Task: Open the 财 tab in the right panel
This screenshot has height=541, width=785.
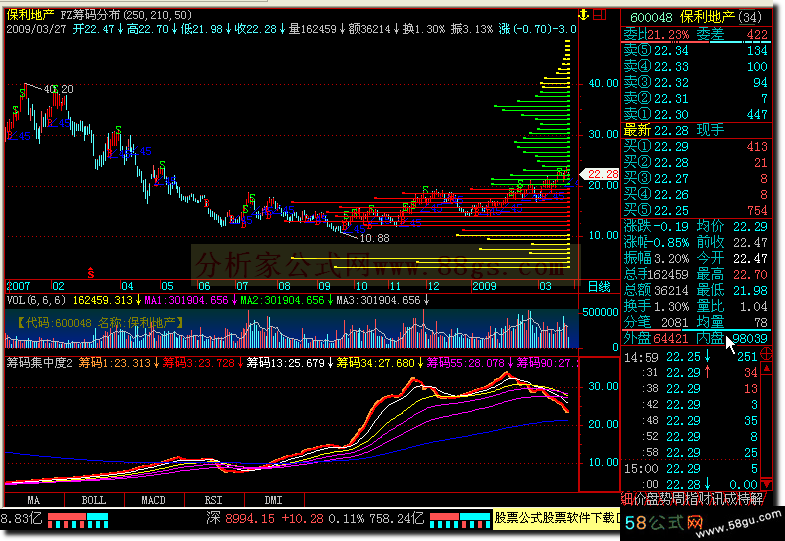Action: click(x=704, y=498)
